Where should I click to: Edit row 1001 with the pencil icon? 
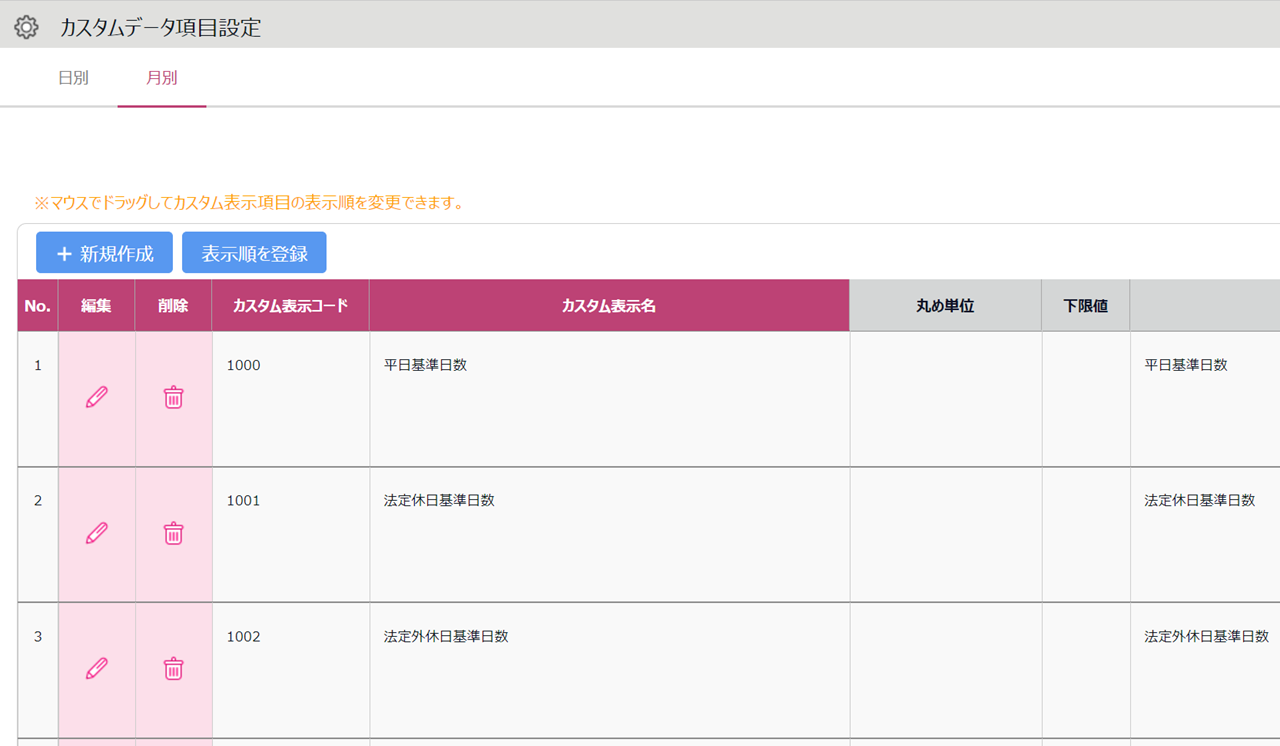click(97, 533)
